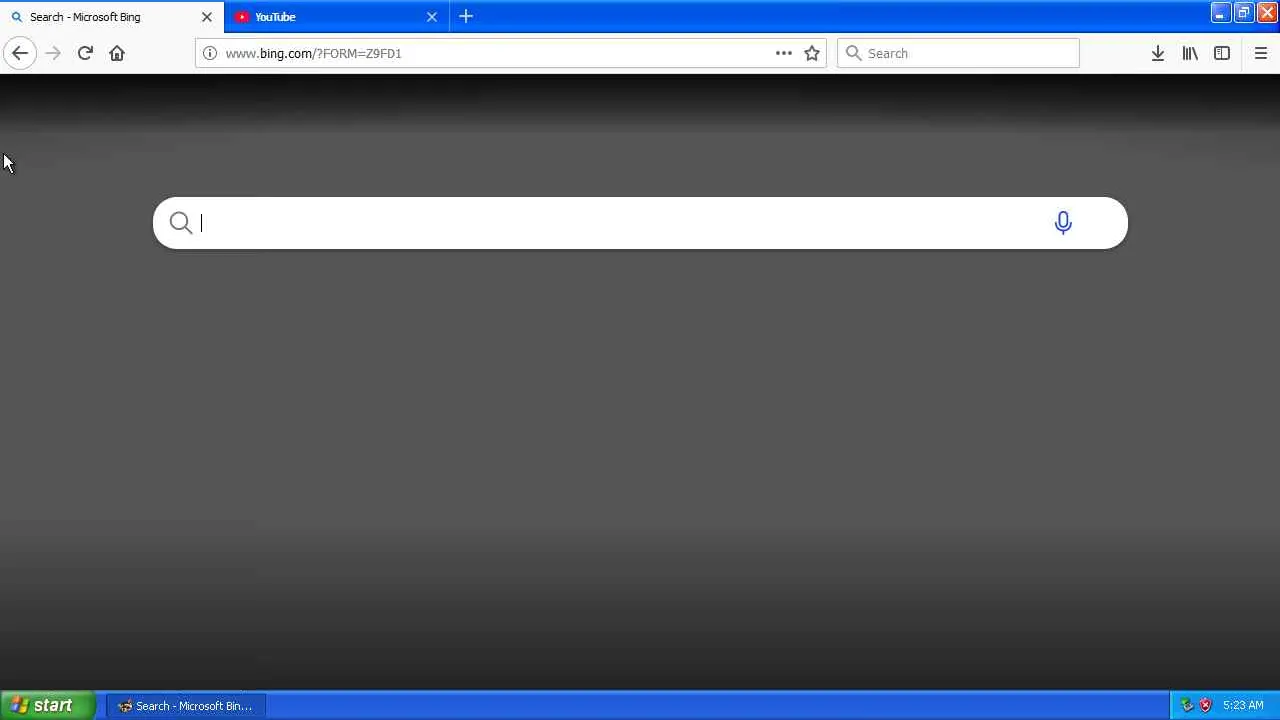
Task: Open the Downloads panel
Action: point(1158,53)
